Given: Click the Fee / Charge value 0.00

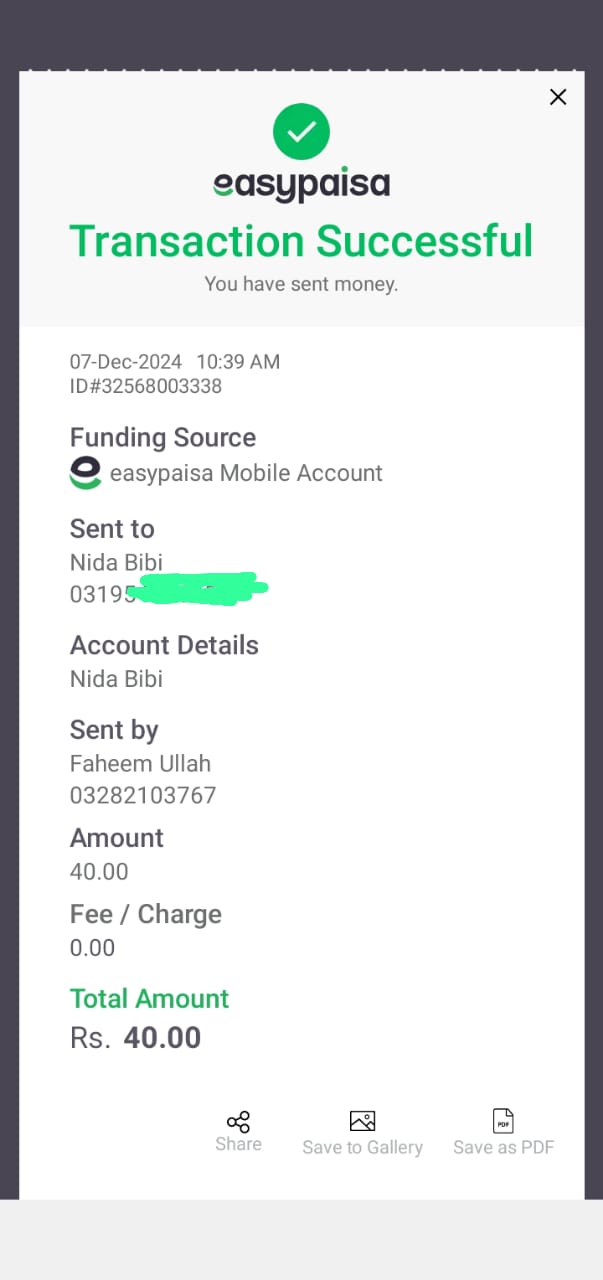Looking at the screenshot, I should click(x=92, y=948).
